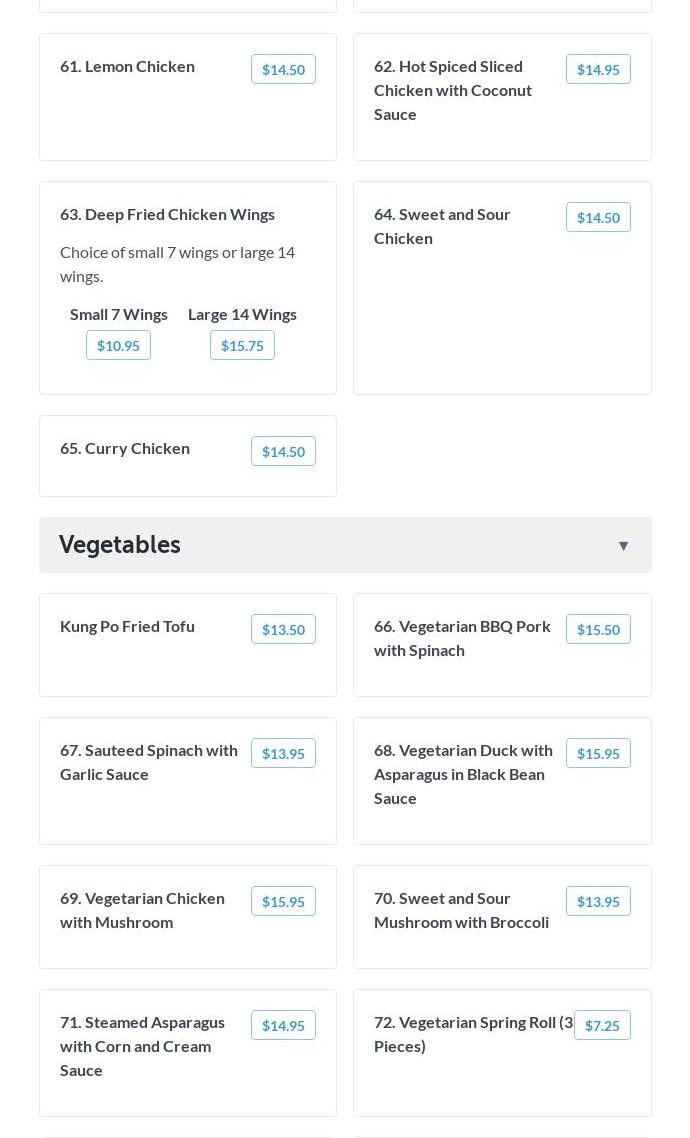
Task: Select Small 7 Wings $10.95 price
Action: click(118, 345)
